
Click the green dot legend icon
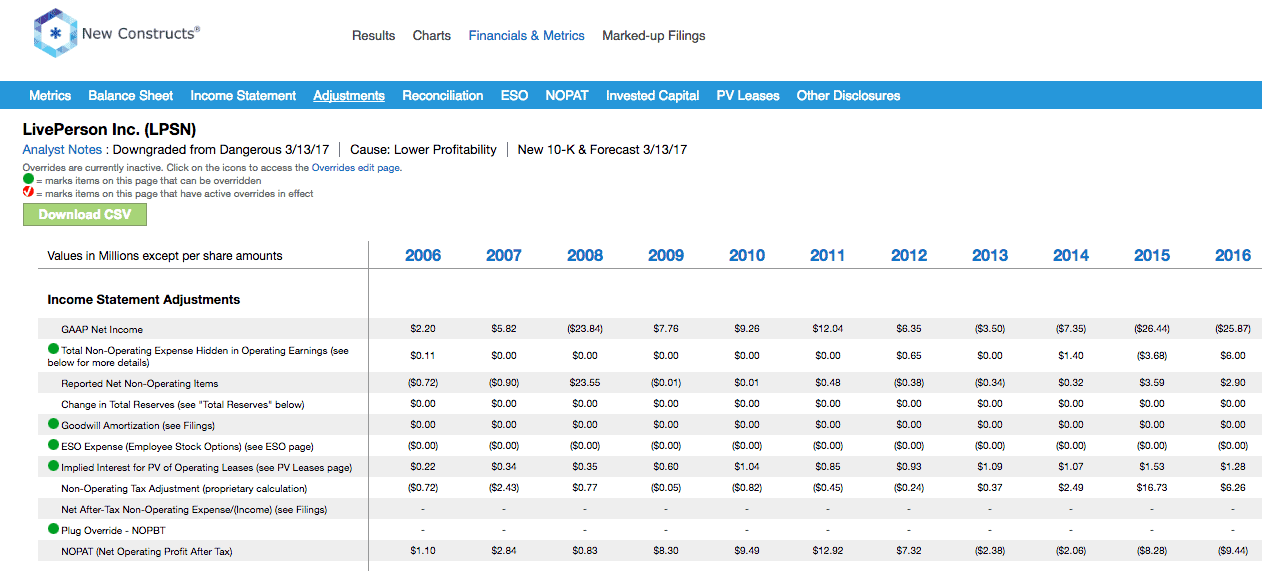coord(28,180)
